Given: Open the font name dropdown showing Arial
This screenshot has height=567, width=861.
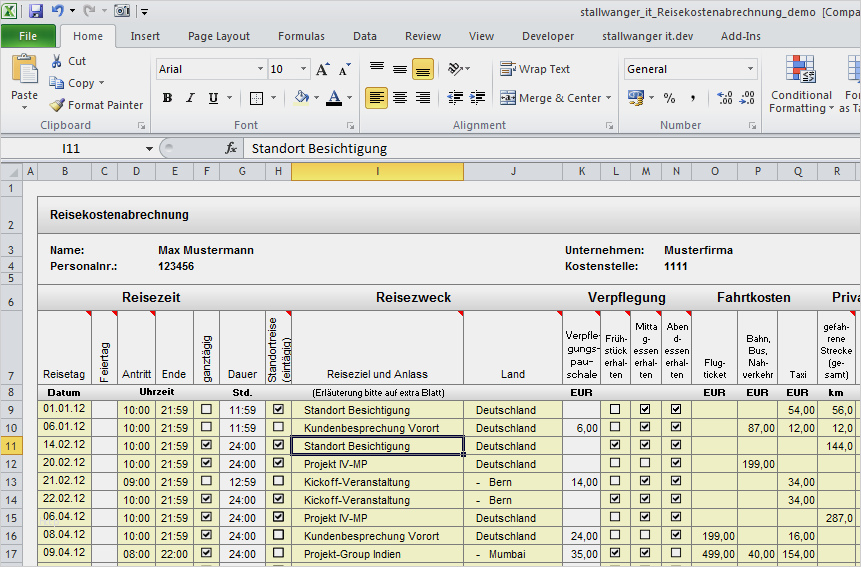Looking at the screenshot, I should point(258,69).
